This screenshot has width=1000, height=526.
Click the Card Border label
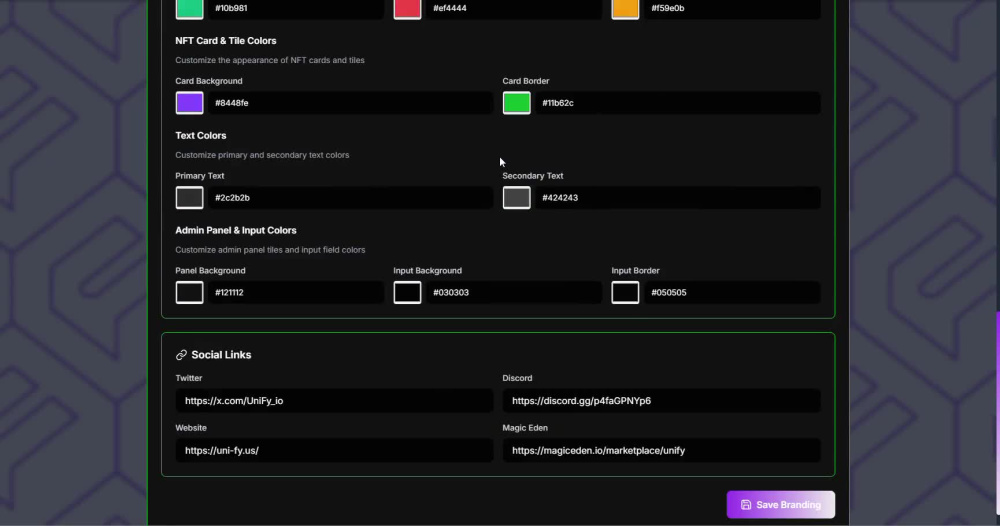[526, 81]
